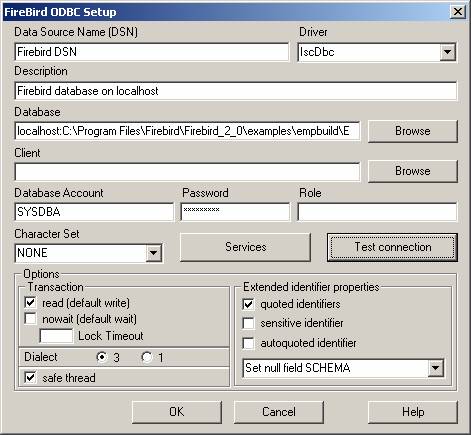Tick the 'autoquoted identifier' checkbox
471x435 pixels.
click(x=249, y=343)
